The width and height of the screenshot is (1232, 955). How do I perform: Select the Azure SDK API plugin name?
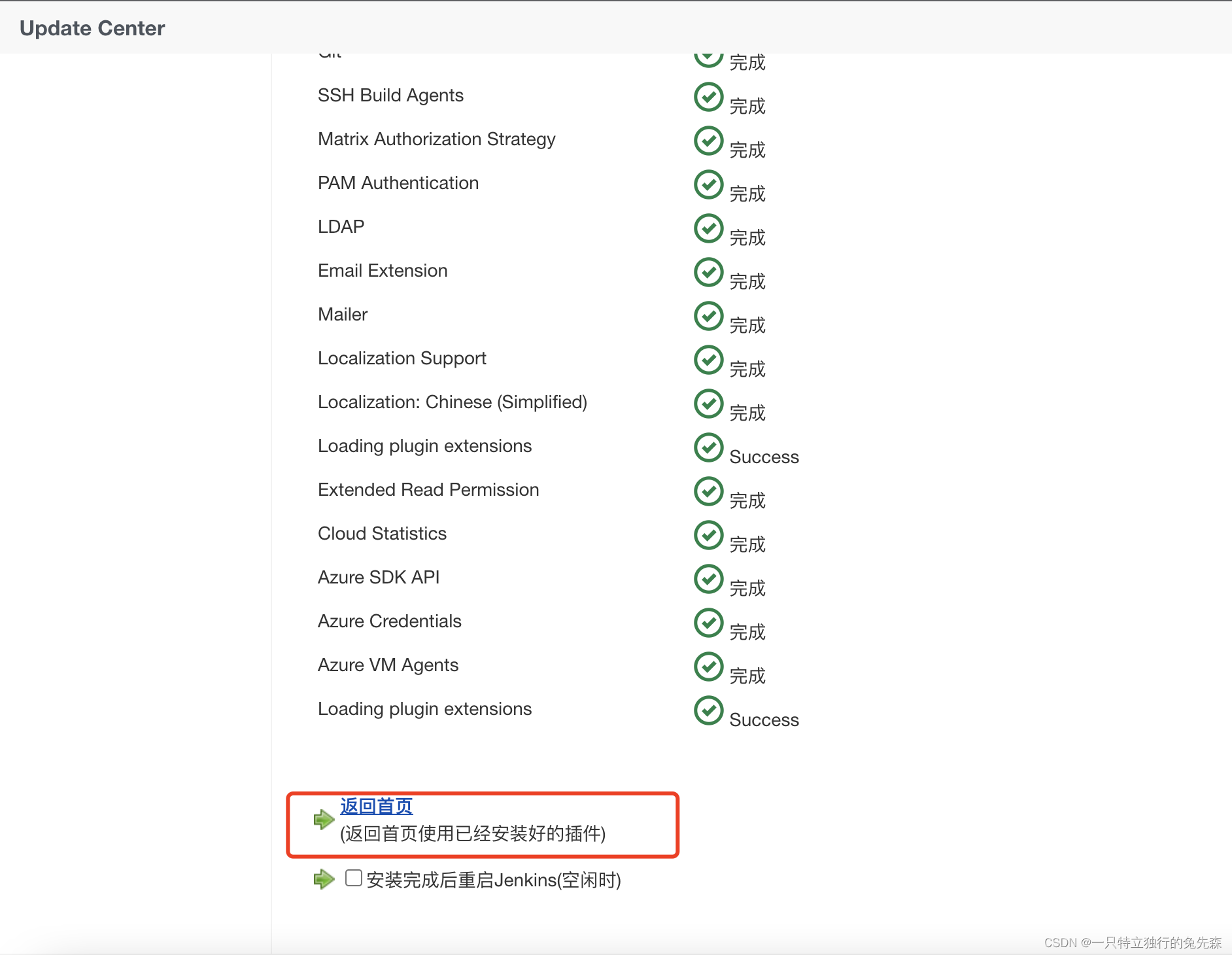(x=379, y=578)
